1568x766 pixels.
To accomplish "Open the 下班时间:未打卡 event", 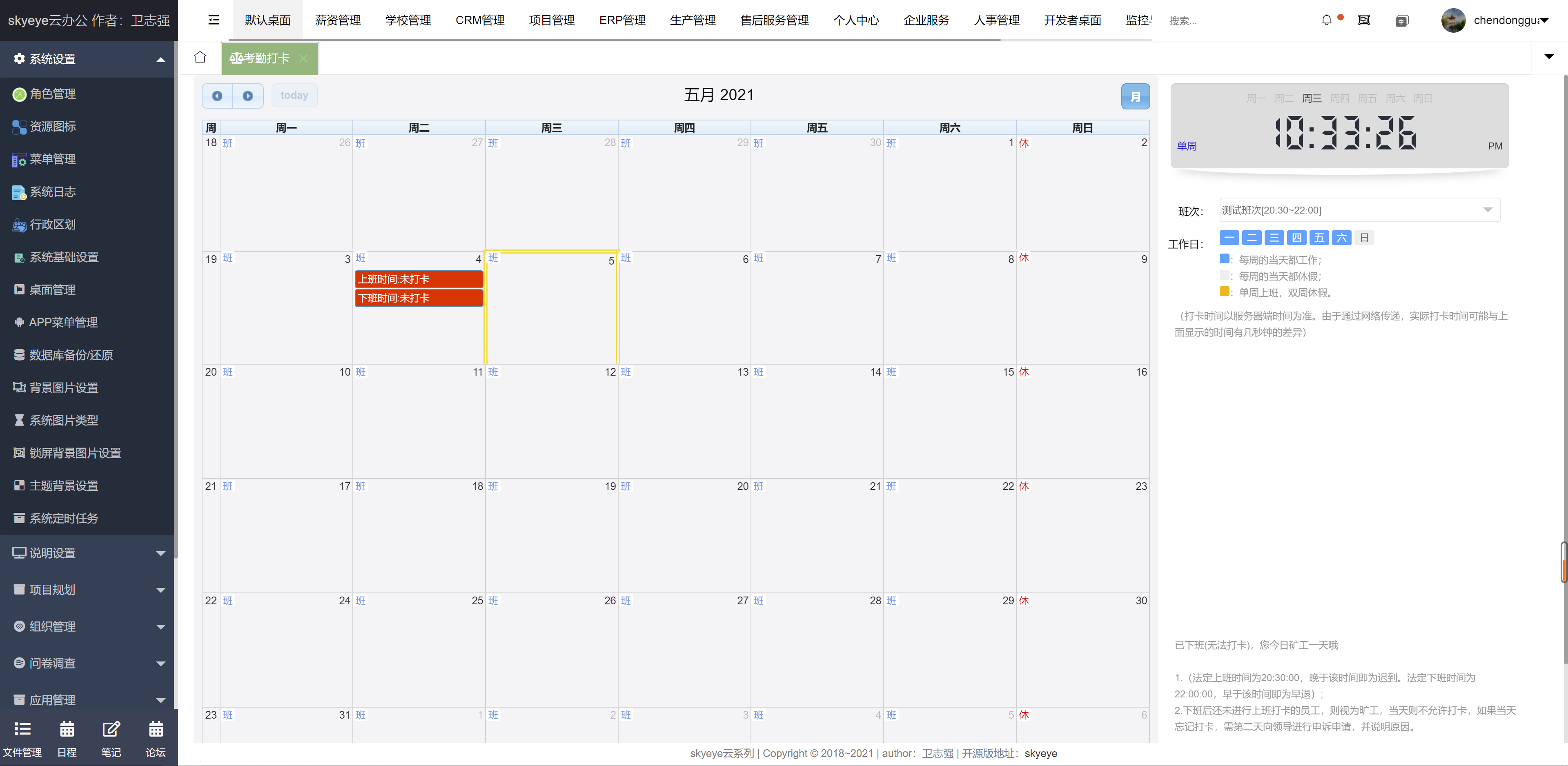I will 419,298.
